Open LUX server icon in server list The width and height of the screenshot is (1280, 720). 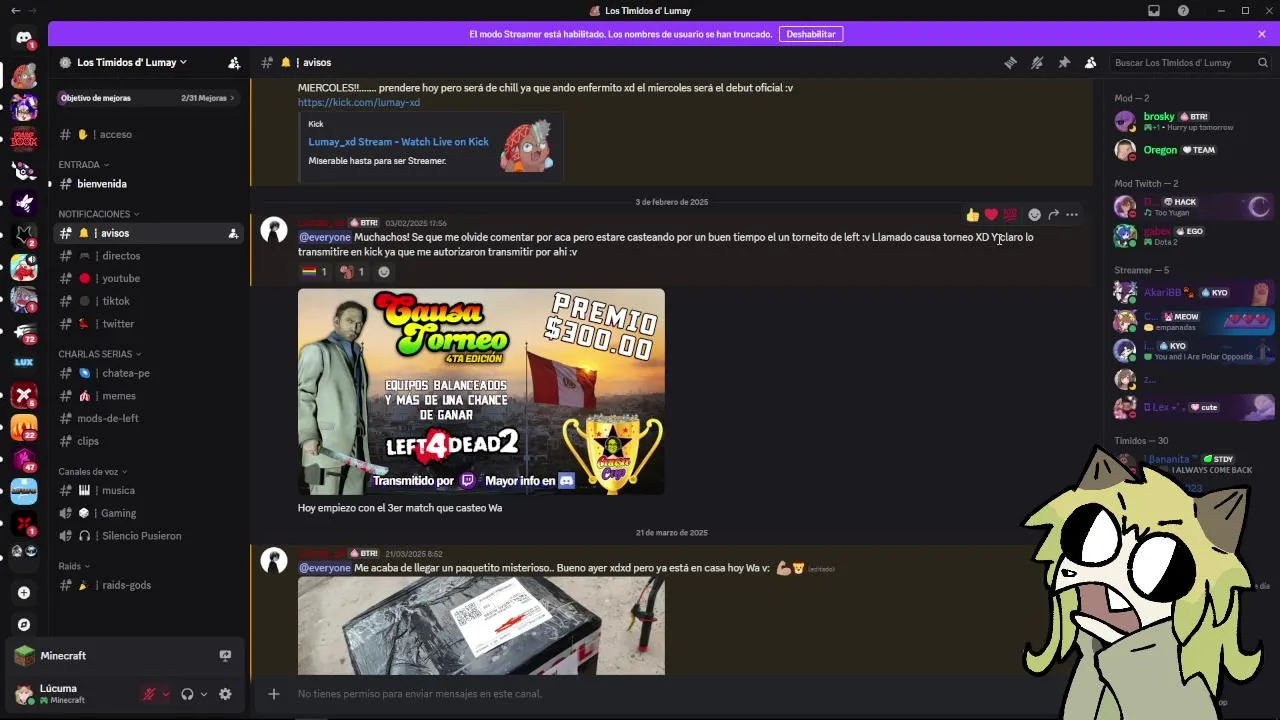(x=24, y=362)
